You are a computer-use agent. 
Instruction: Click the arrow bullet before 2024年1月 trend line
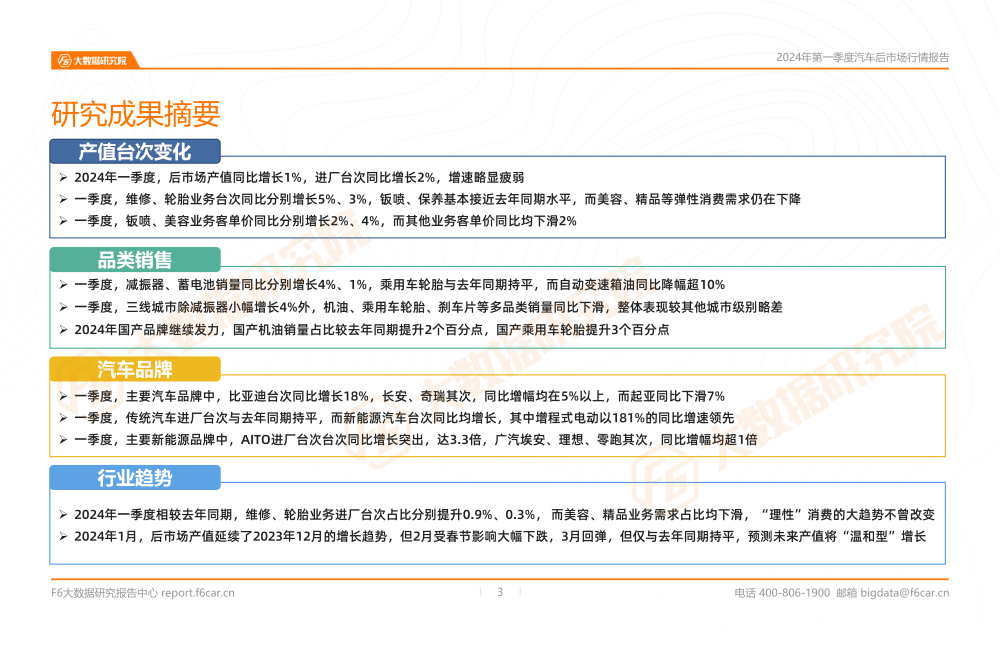pyautogui.click(x=63, y=537)
